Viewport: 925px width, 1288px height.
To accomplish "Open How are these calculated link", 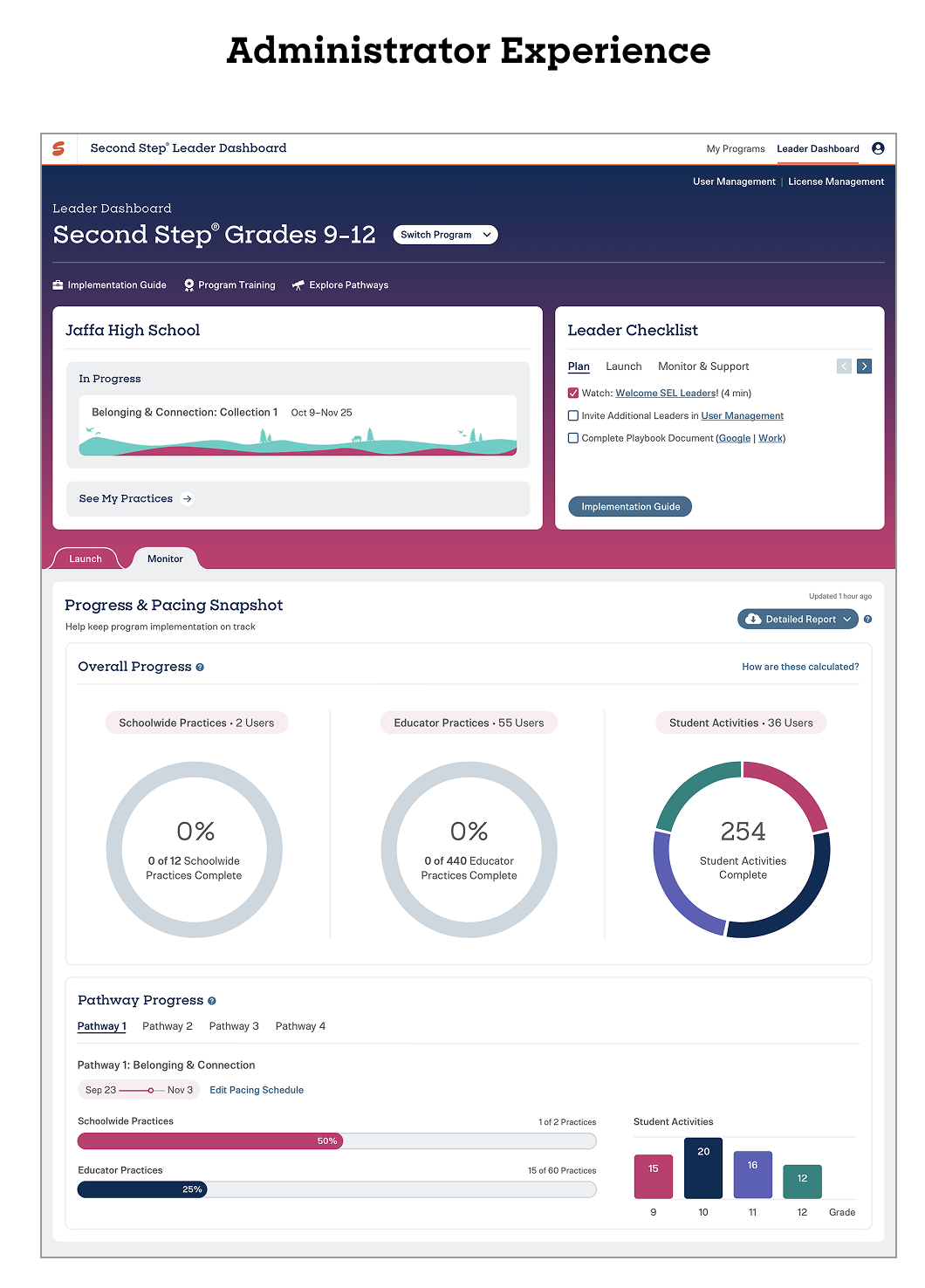I will [800, 667].
